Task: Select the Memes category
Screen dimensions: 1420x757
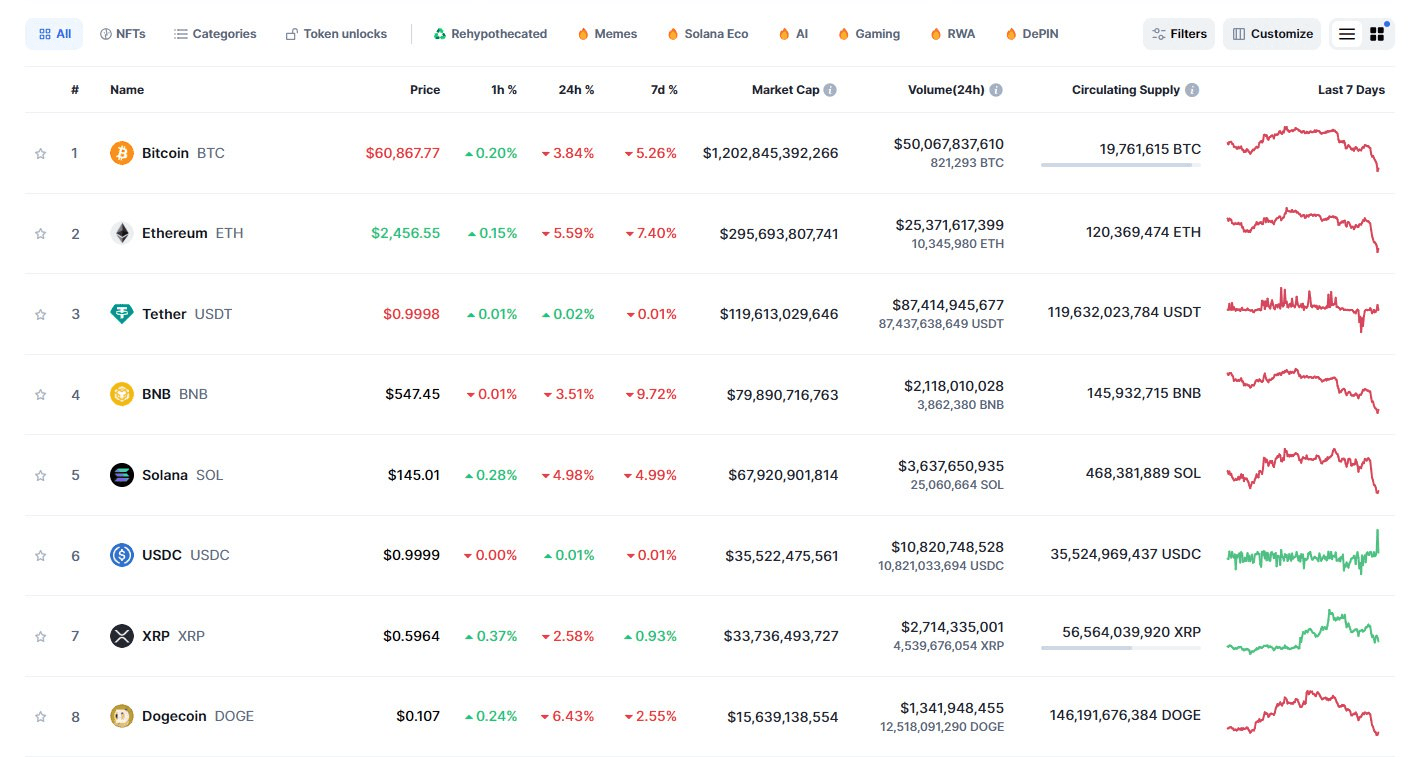Action: point(607,34)
